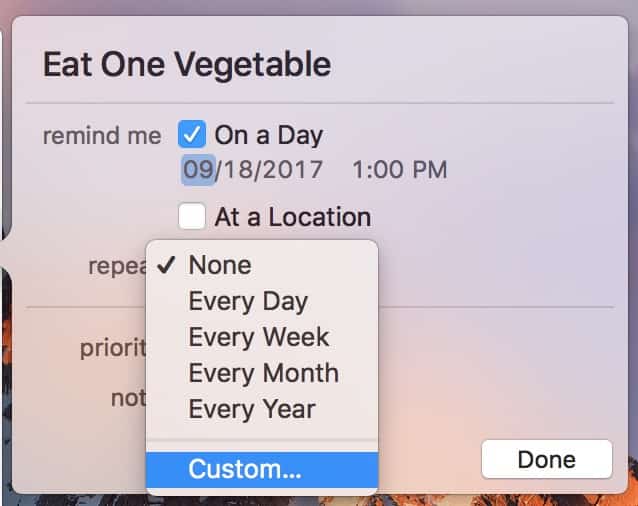Choose "None" in the repeat menu

coord(220,265)
